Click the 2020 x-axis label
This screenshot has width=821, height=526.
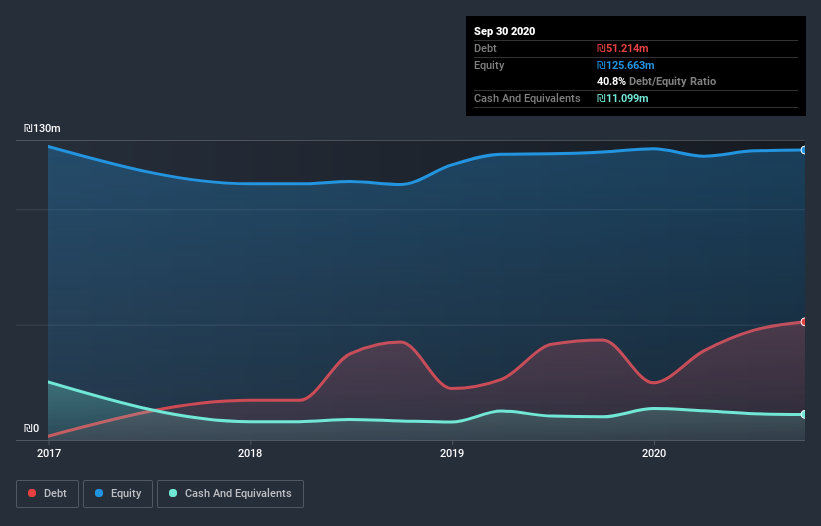tap(654, 453)
